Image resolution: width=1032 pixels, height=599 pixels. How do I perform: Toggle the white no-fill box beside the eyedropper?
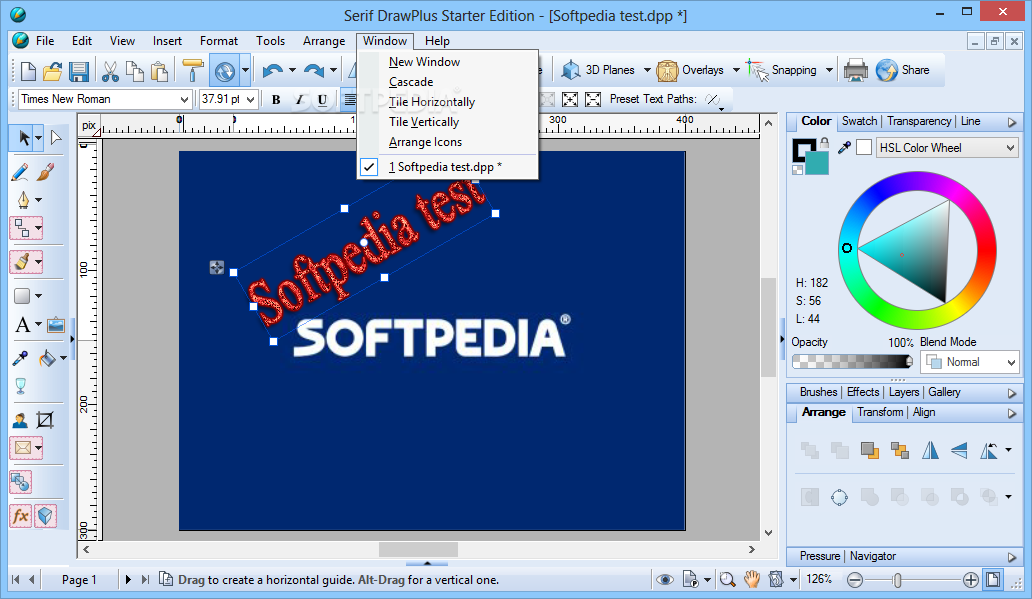click(864, 147)
